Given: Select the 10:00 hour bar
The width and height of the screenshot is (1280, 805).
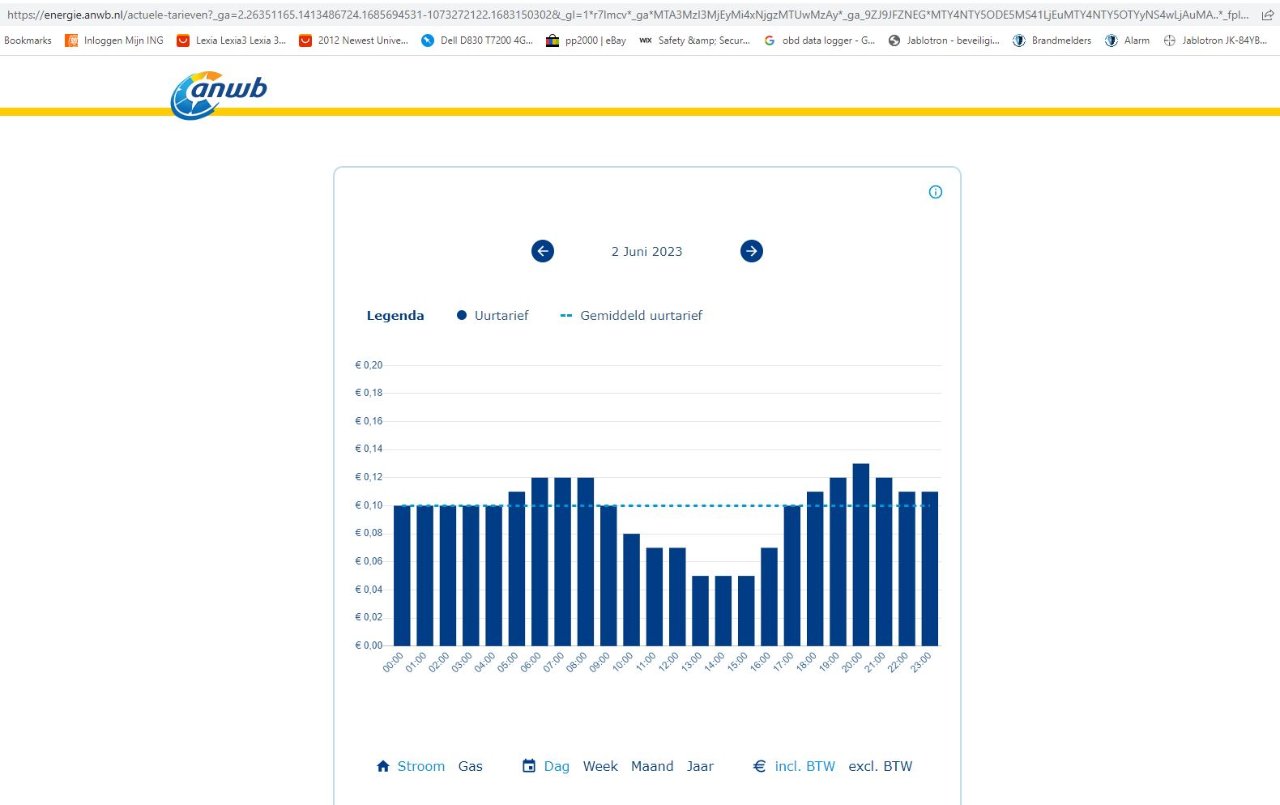Looking at the screenshot, I should tap(632, 589).
